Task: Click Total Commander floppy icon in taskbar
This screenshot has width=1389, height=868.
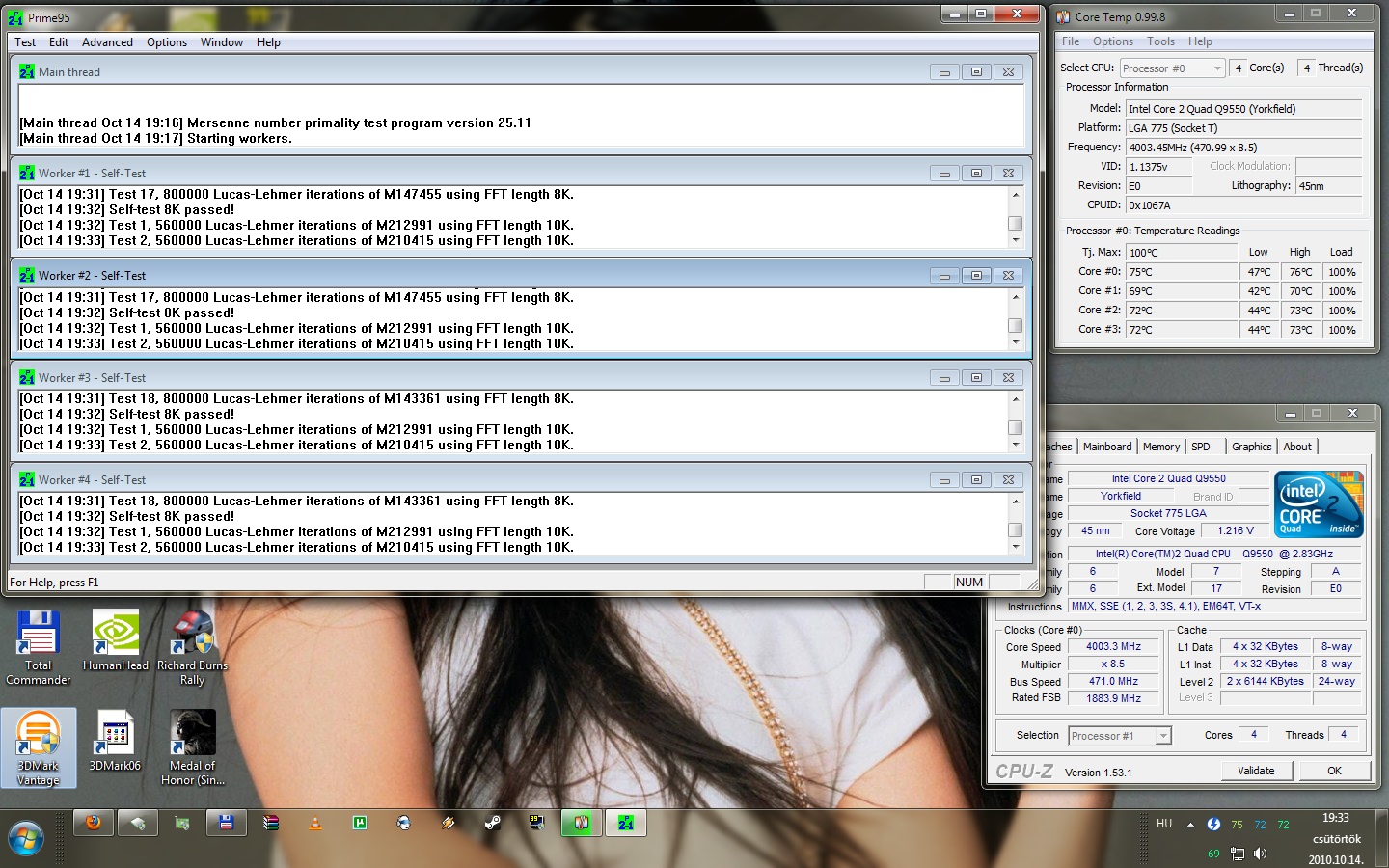Action: [x=227, y=823]
